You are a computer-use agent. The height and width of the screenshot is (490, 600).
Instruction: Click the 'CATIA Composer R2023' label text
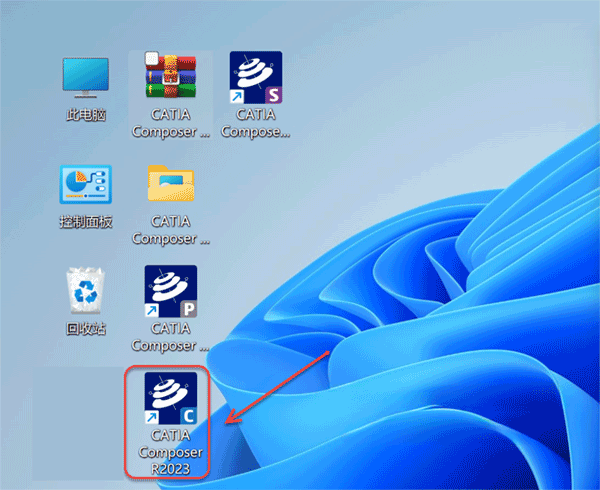171,452
